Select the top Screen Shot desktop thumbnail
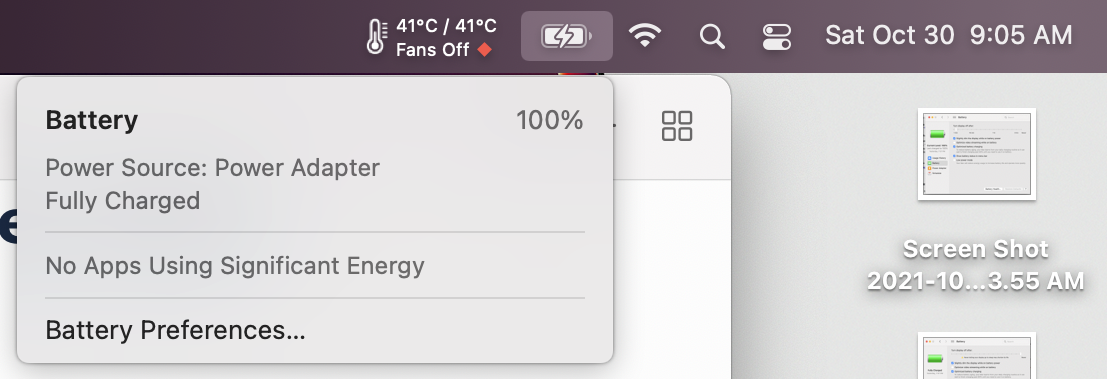1107x379 pixels. (x=976, y=154)
